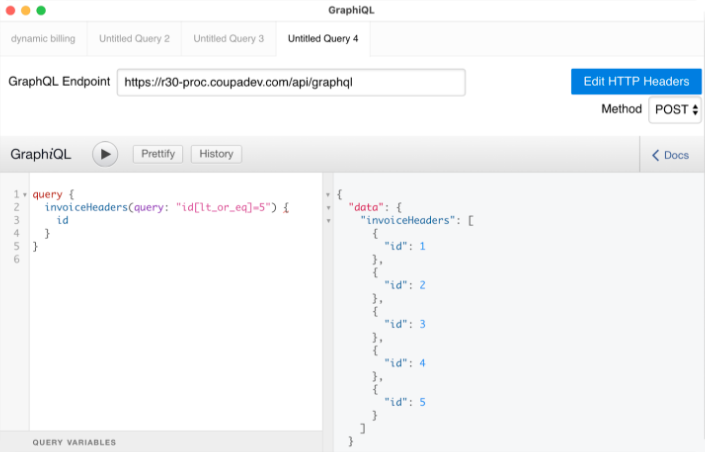Switch to the dynamic billing tab
Viewport: 705px width, 452px height.
43,39
